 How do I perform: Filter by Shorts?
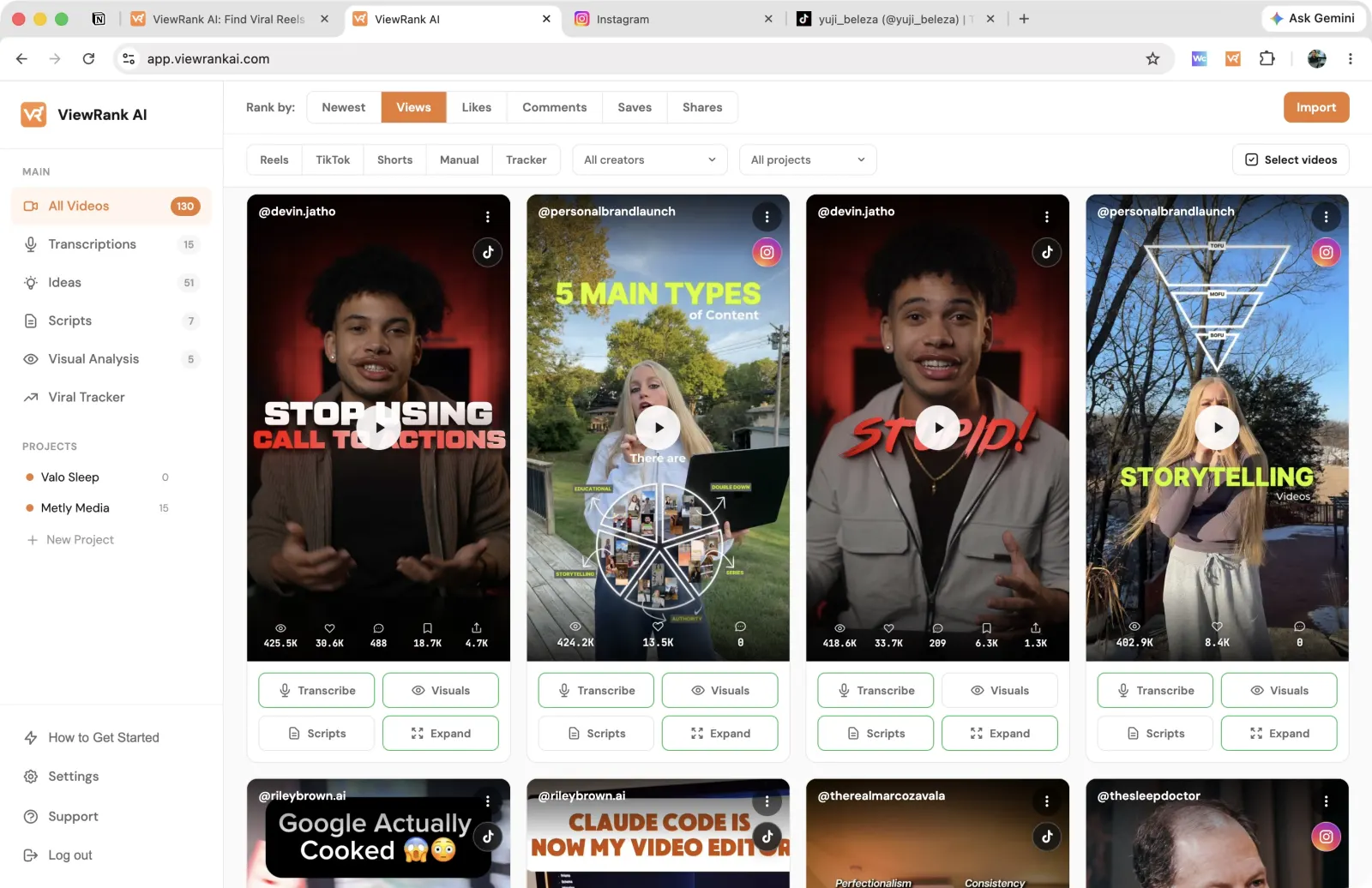tap(394, 160)
